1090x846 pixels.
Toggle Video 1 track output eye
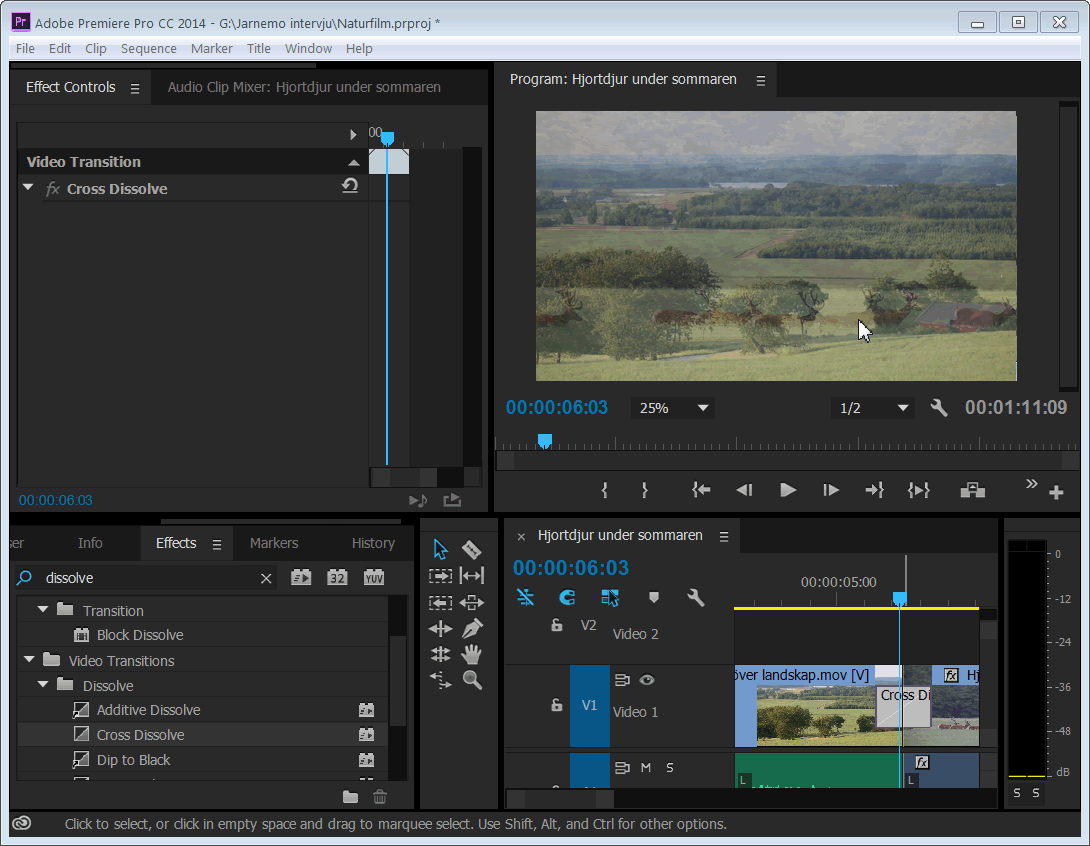point(647,680)
